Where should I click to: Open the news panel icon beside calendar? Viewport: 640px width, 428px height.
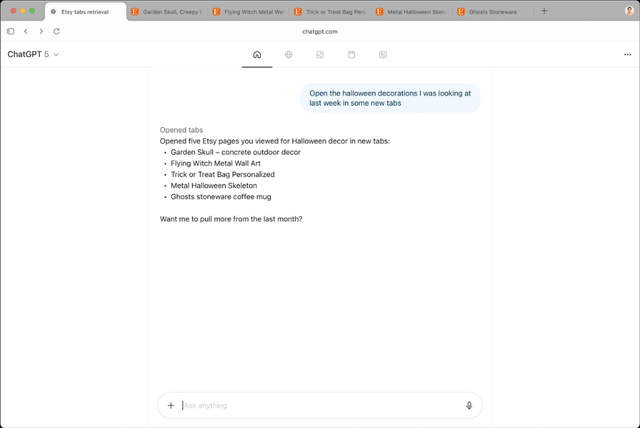(383, 55)
